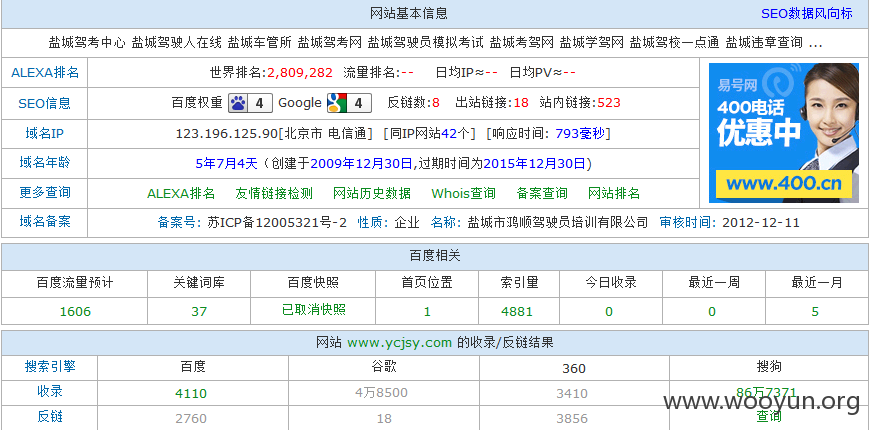Click keyword library value 37
Screen dimensions: 869x430
tap(199, 311)
